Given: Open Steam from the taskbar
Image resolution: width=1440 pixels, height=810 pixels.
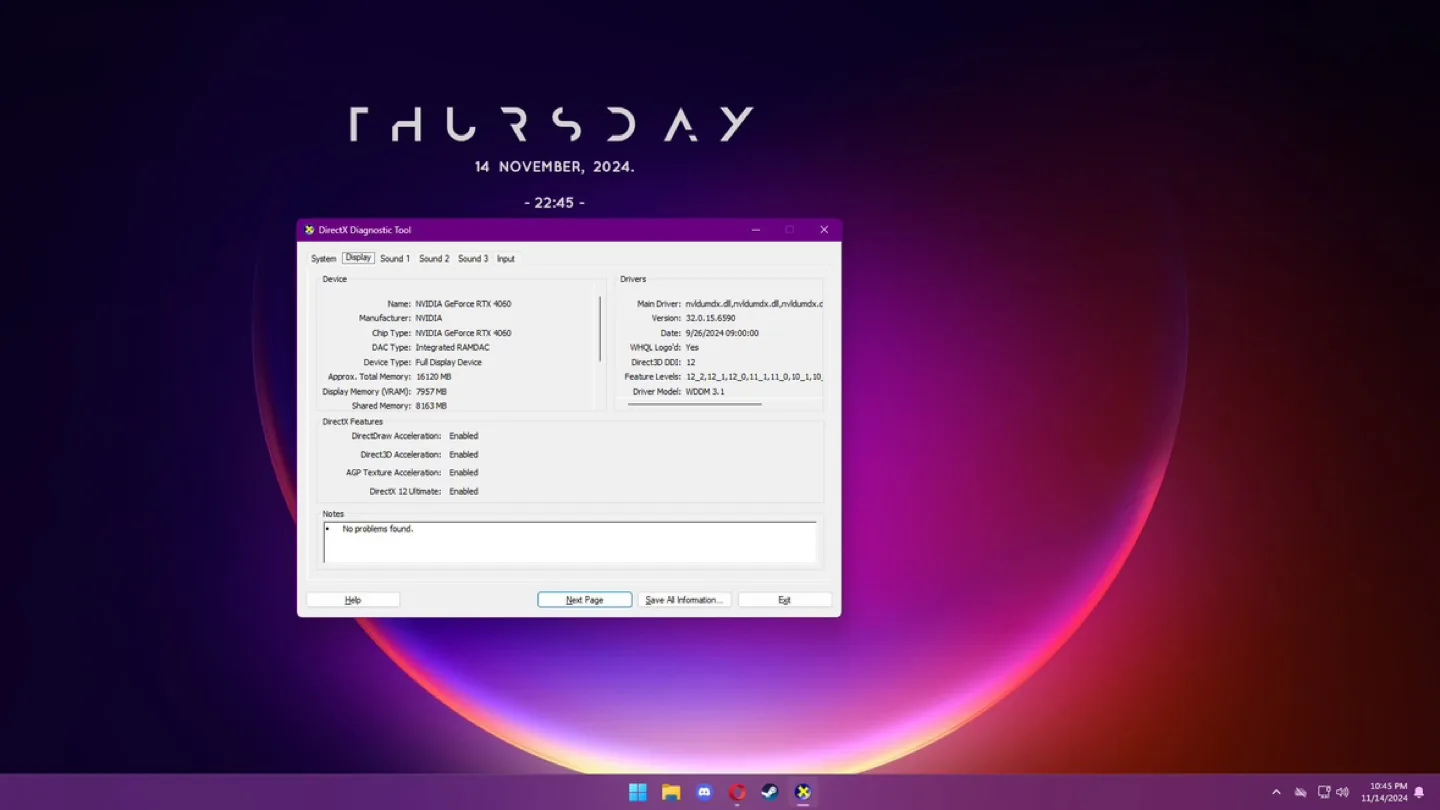Looking at the screenshot, I should pyautogui.click(x=770, y=792).
